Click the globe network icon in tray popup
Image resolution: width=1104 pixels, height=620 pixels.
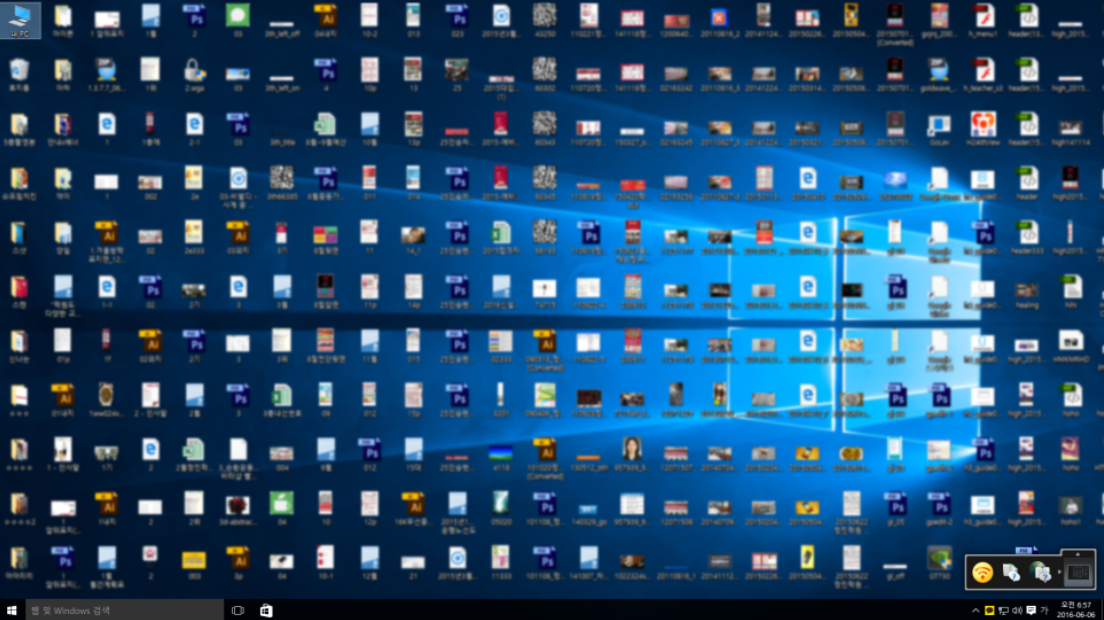1040,572
